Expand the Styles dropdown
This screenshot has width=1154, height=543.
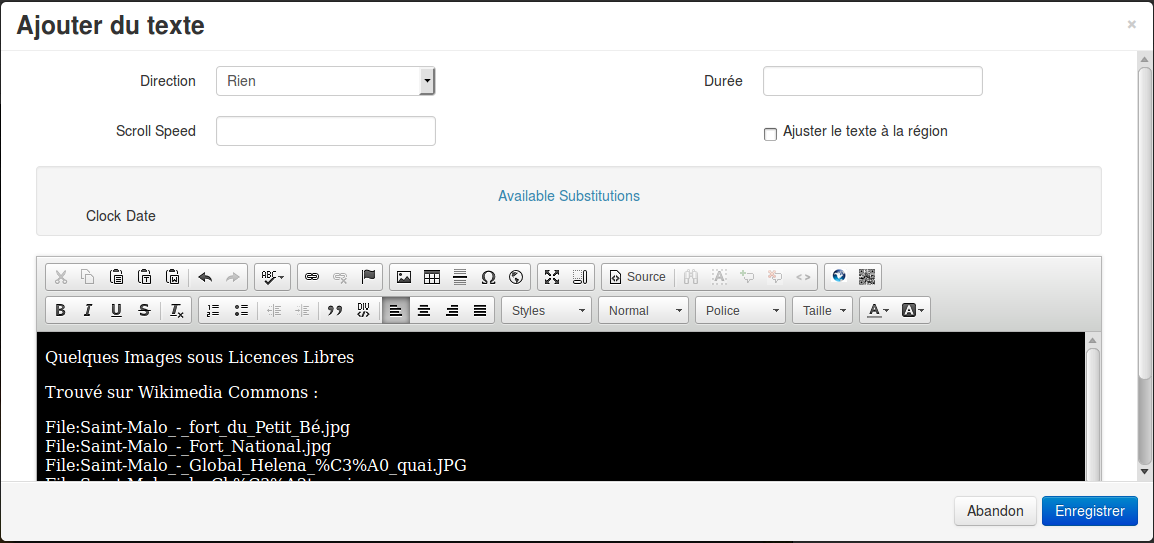[547, 310]
